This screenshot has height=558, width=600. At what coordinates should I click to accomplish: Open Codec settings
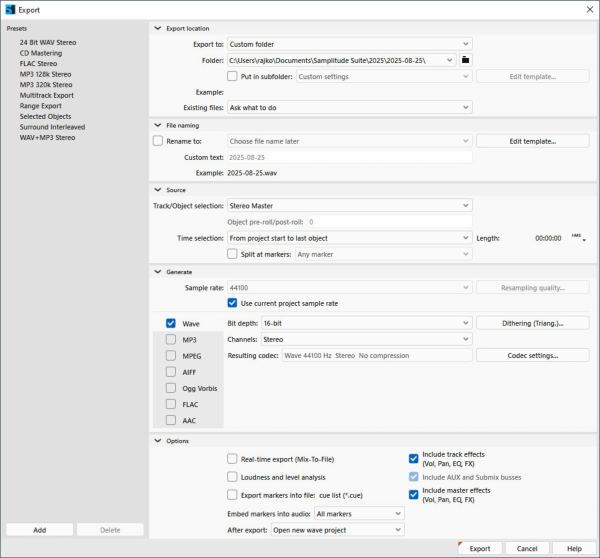(x=533, y=355)
